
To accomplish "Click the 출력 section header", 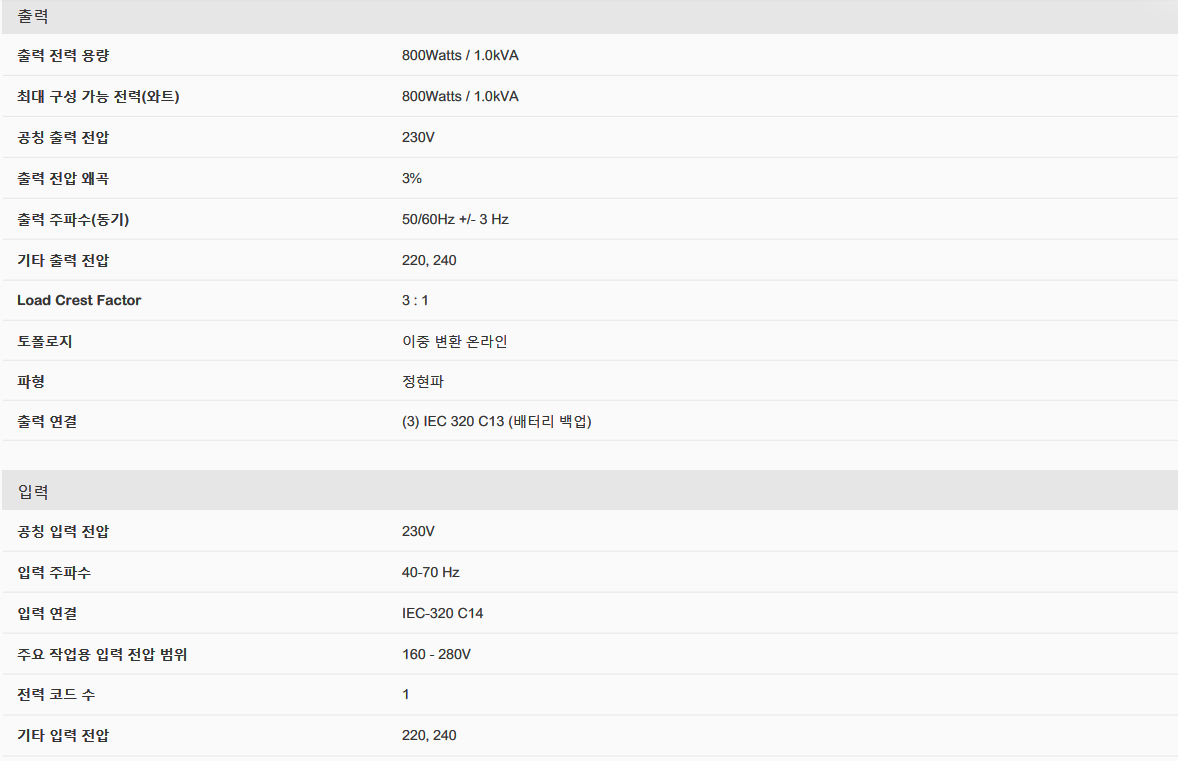I will coord(33,17).
